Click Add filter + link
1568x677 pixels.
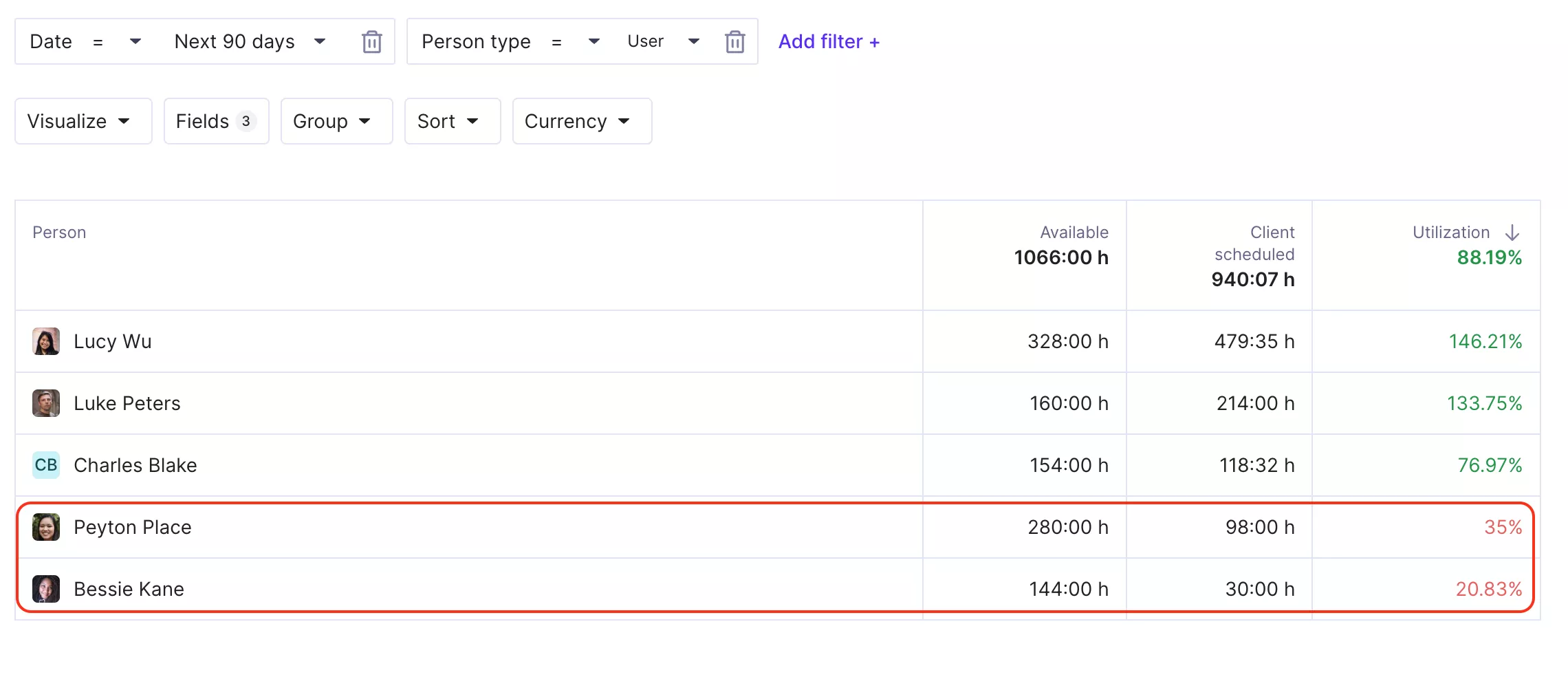(x=829, y=41)
